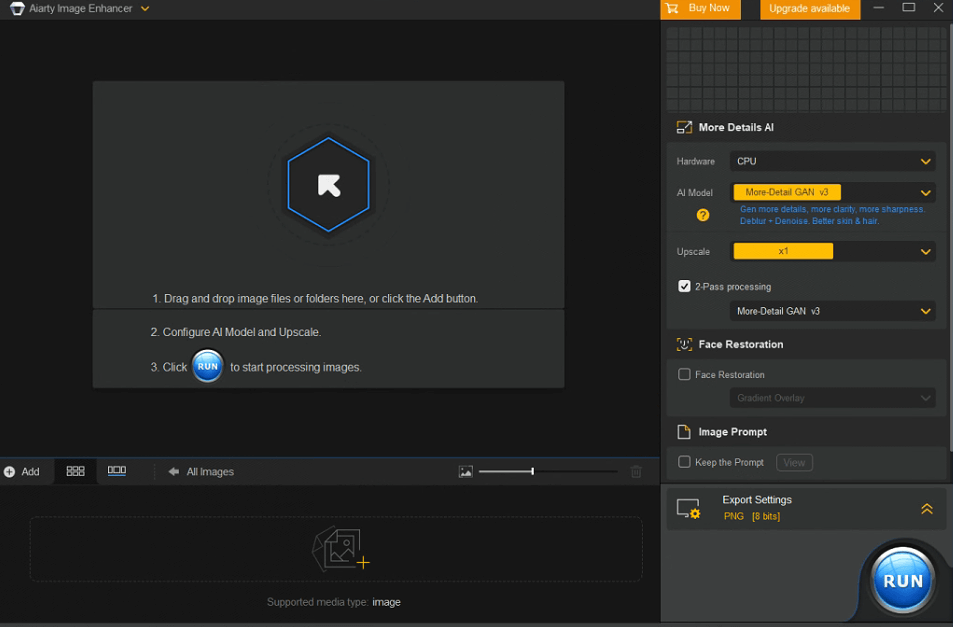The height and width of the screenshot is (627, 953).
Task: Click the thumbnail size image icon
Action: click(466, 472)
